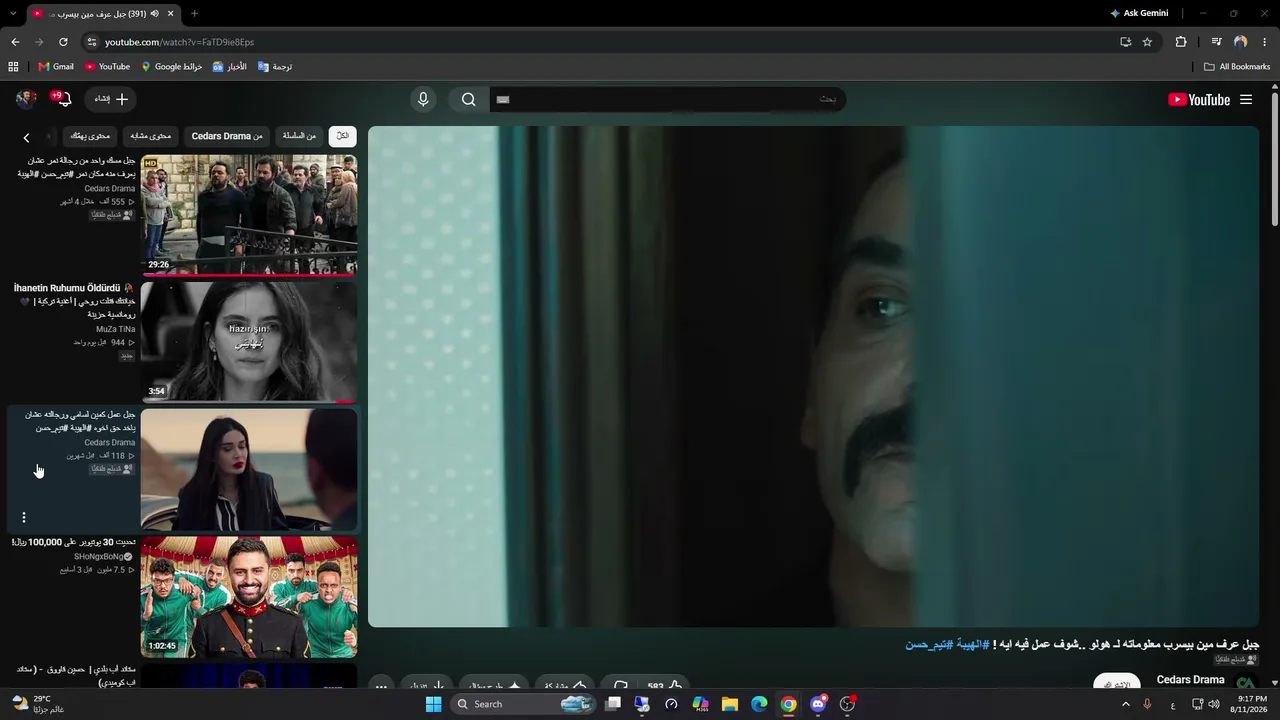
Task: Open the Windows Start menu
Action: click(433, 704)
